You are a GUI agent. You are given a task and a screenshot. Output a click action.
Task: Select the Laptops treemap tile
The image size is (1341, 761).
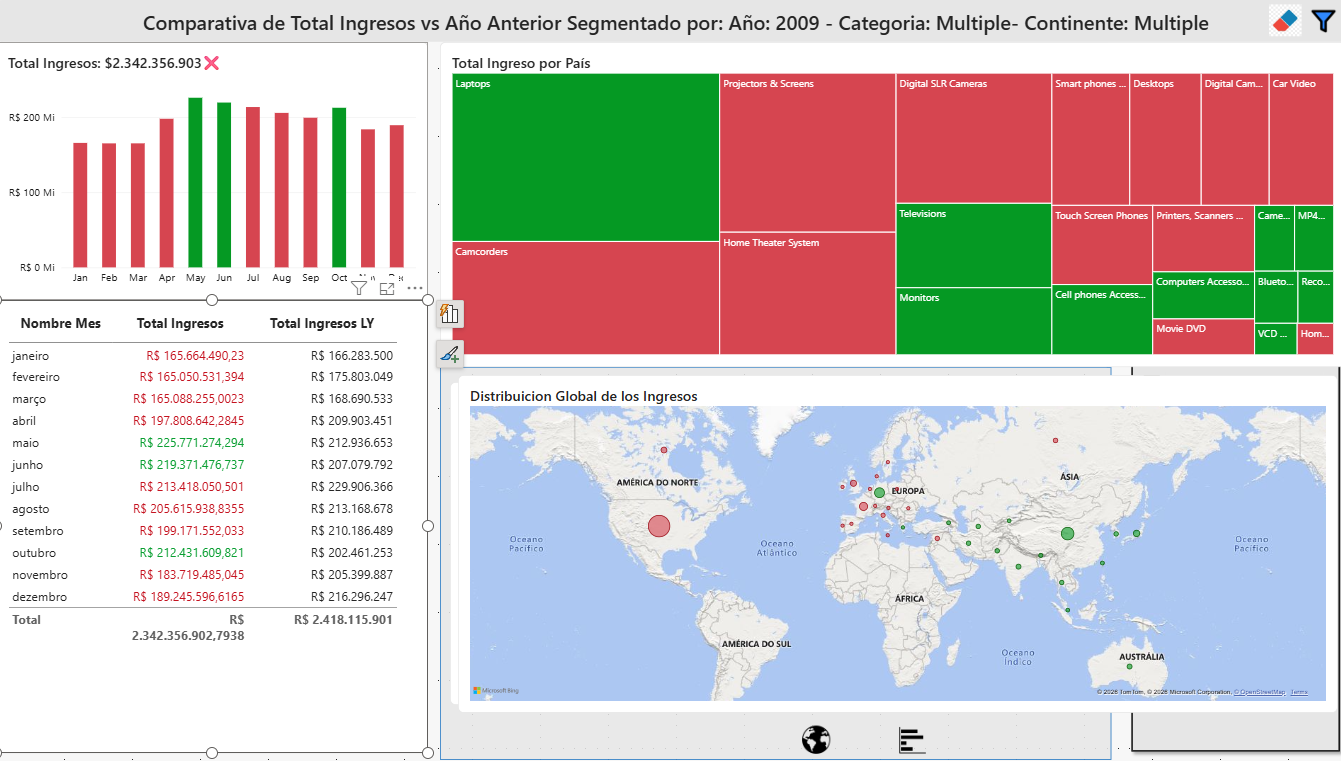click(585, 157)
